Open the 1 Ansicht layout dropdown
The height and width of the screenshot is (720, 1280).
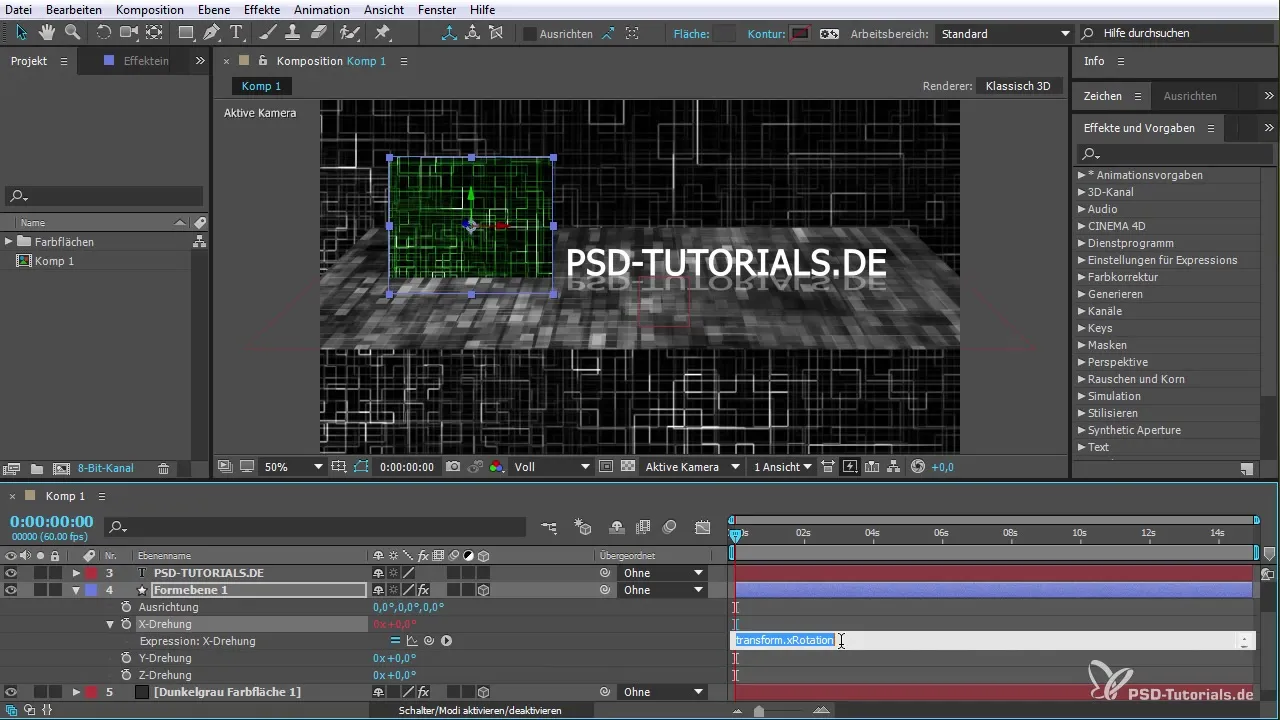click(783, 467)
